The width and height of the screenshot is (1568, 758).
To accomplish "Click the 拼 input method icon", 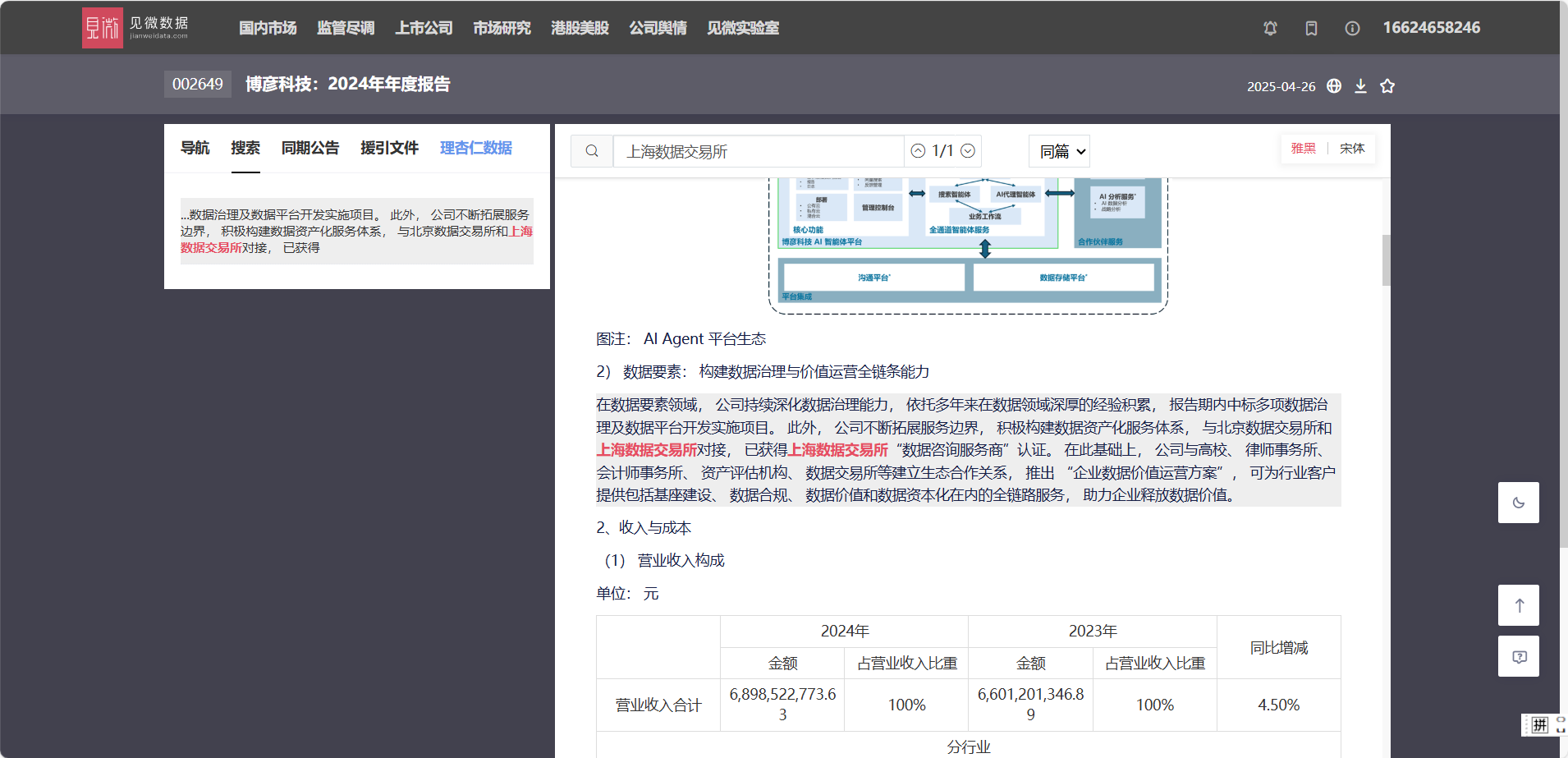I will (1540, 724).
